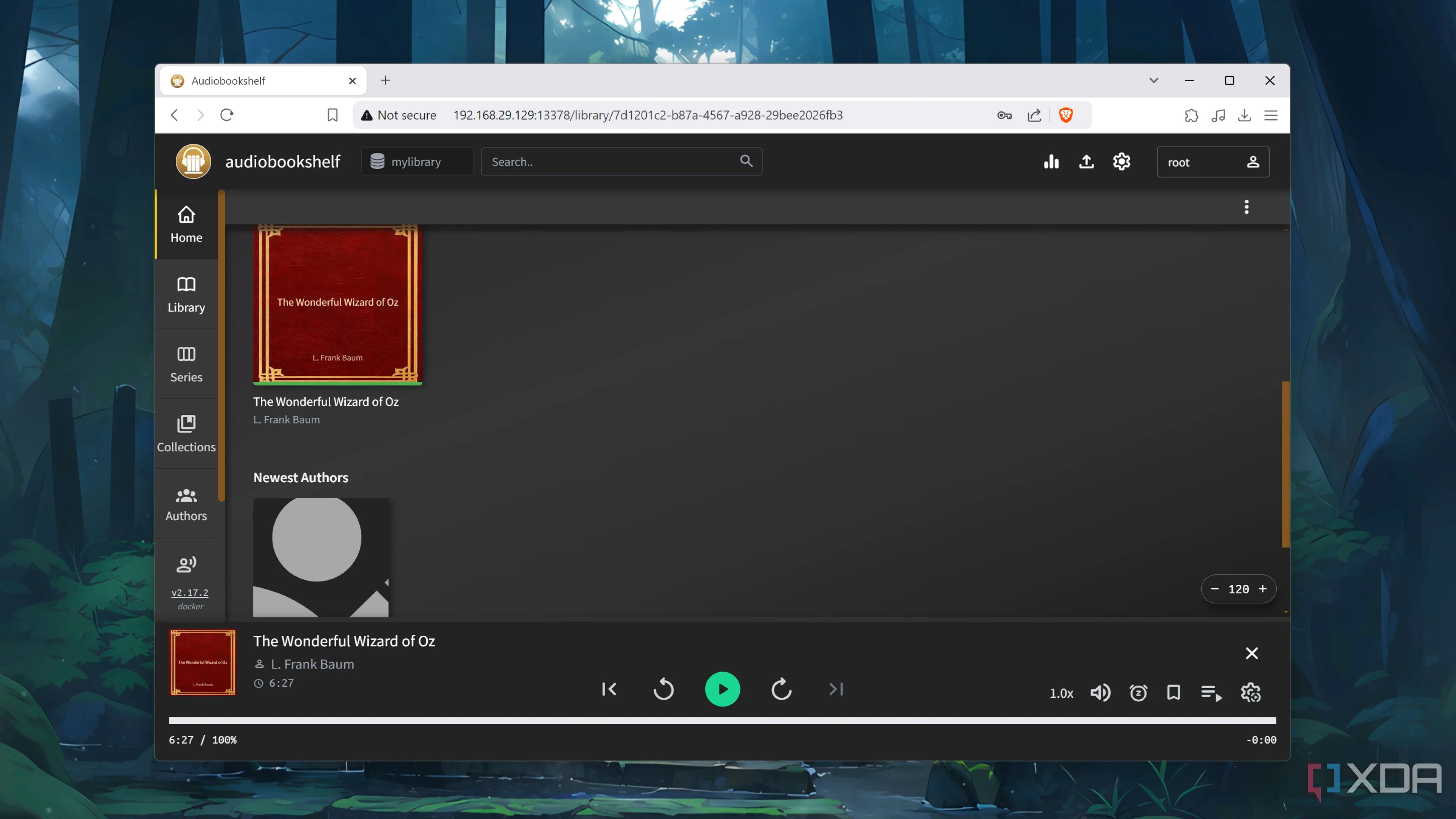Click L. Frank Baum under book cover
1456x819 pixels.
point(286,419)
